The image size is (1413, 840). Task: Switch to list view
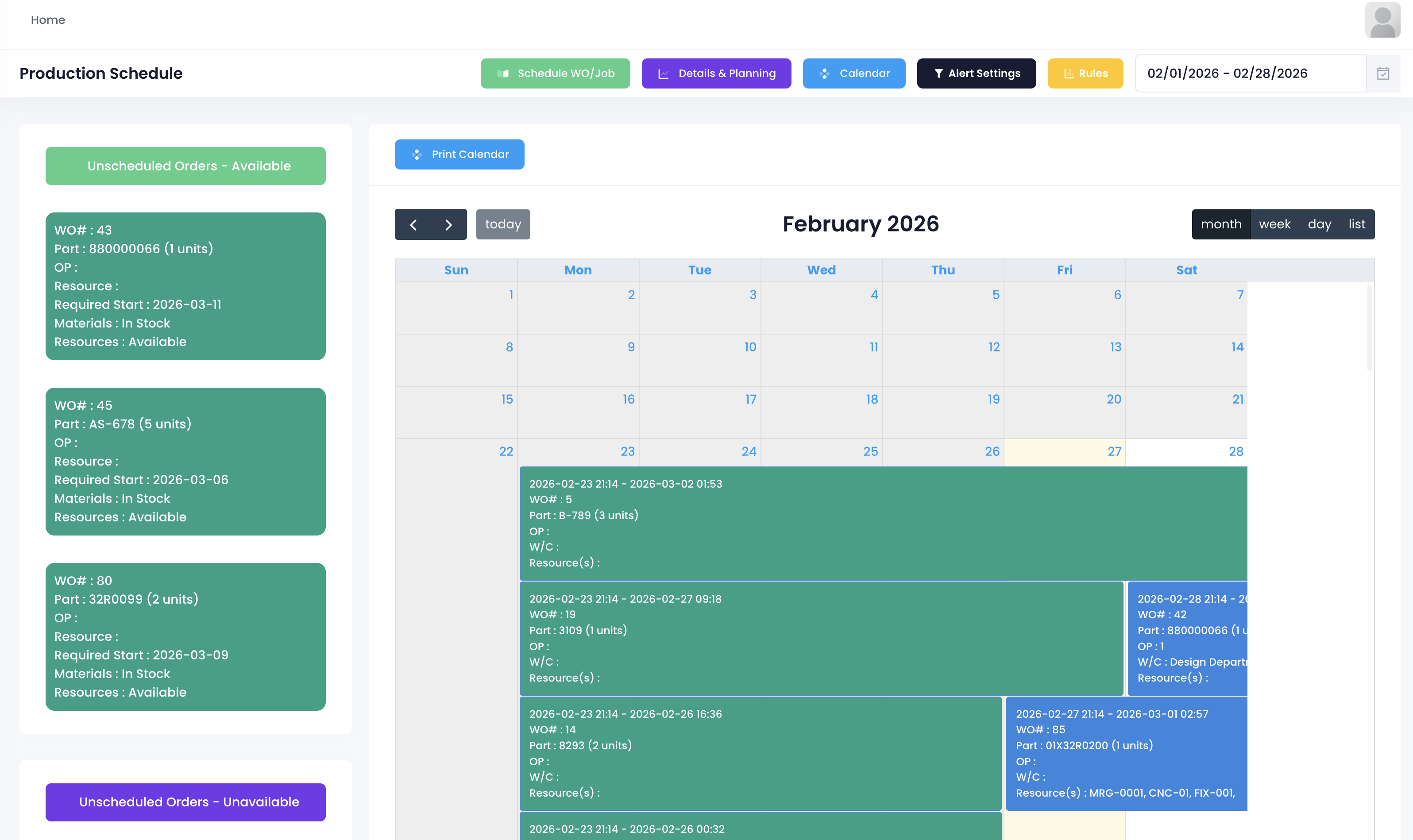coord(1356,225)
